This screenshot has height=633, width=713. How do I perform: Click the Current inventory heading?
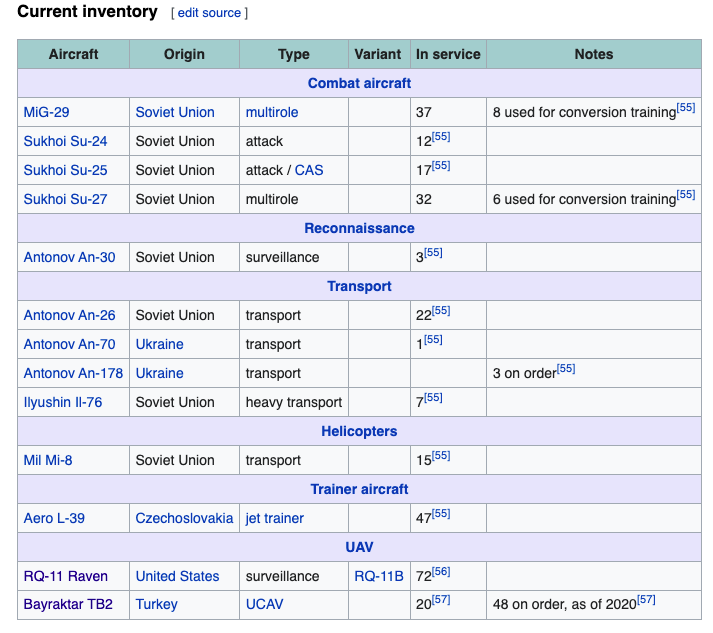(87, 11)
